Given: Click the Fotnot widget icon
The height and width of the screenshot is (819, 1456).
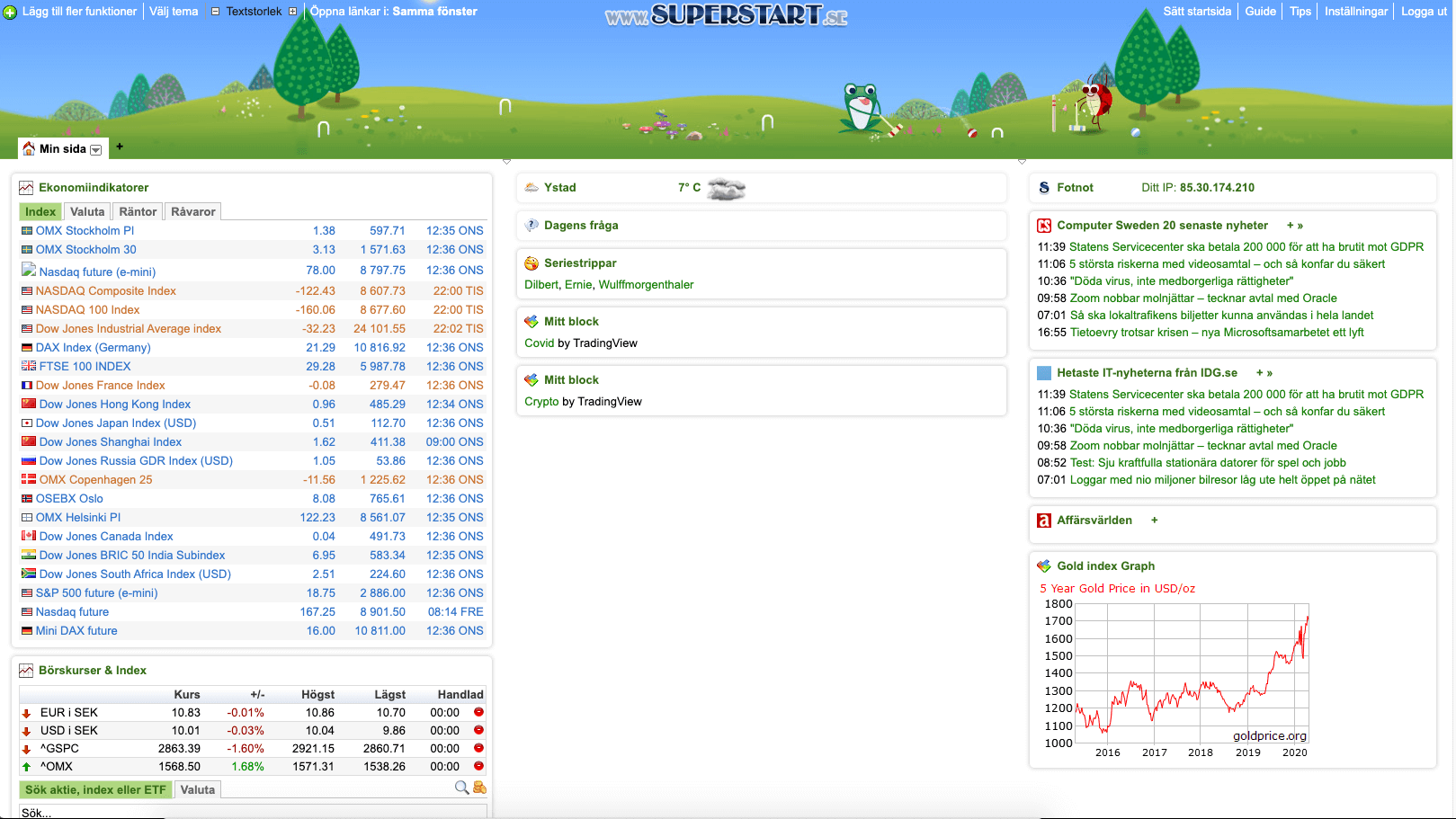Looking at the screenshot, I should [1044, 188].
